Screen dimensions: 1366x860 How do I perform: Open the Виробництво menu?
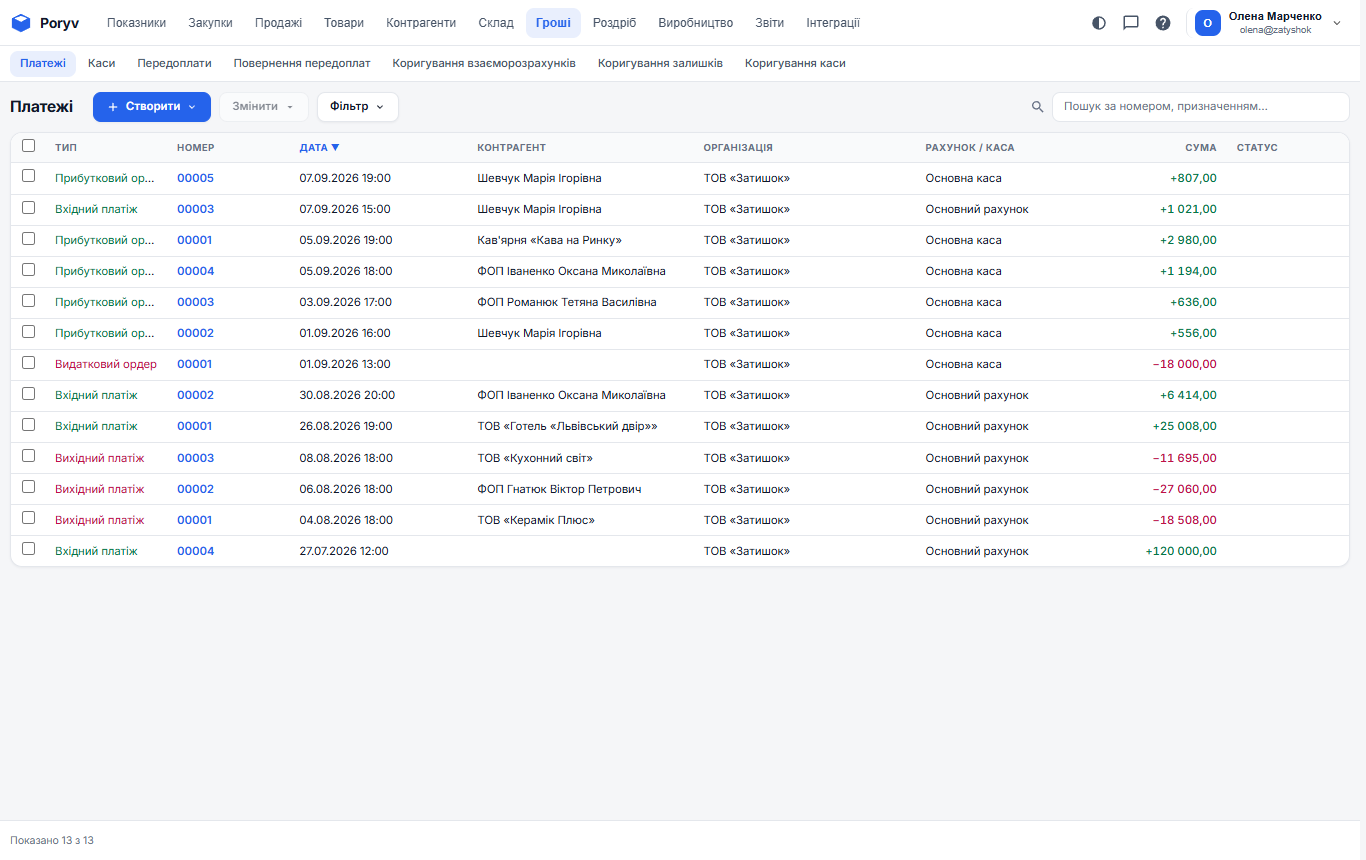pyautogui.click(x=695, y=23)
